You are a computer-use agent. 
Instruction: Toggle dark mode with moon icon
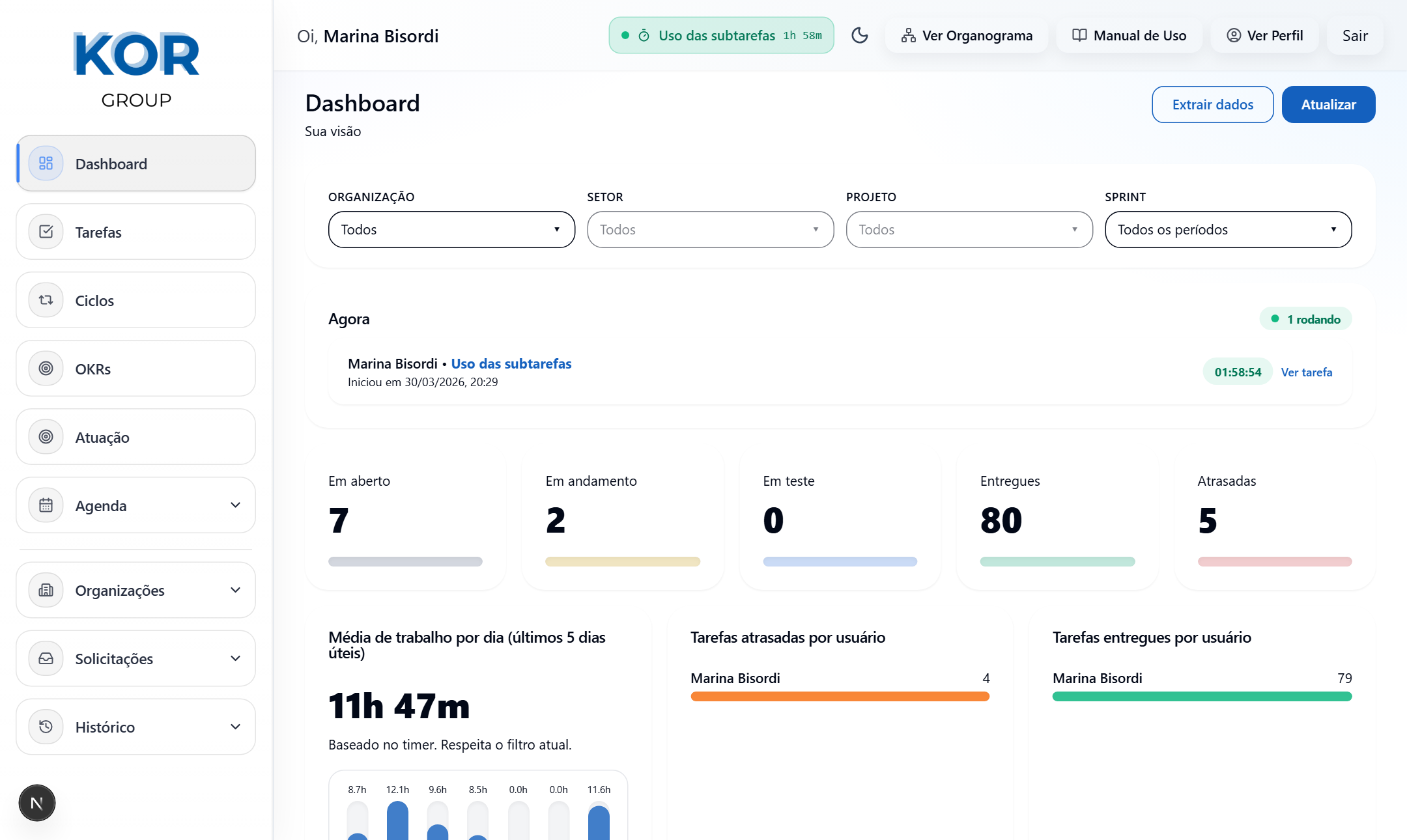(860, 36)
